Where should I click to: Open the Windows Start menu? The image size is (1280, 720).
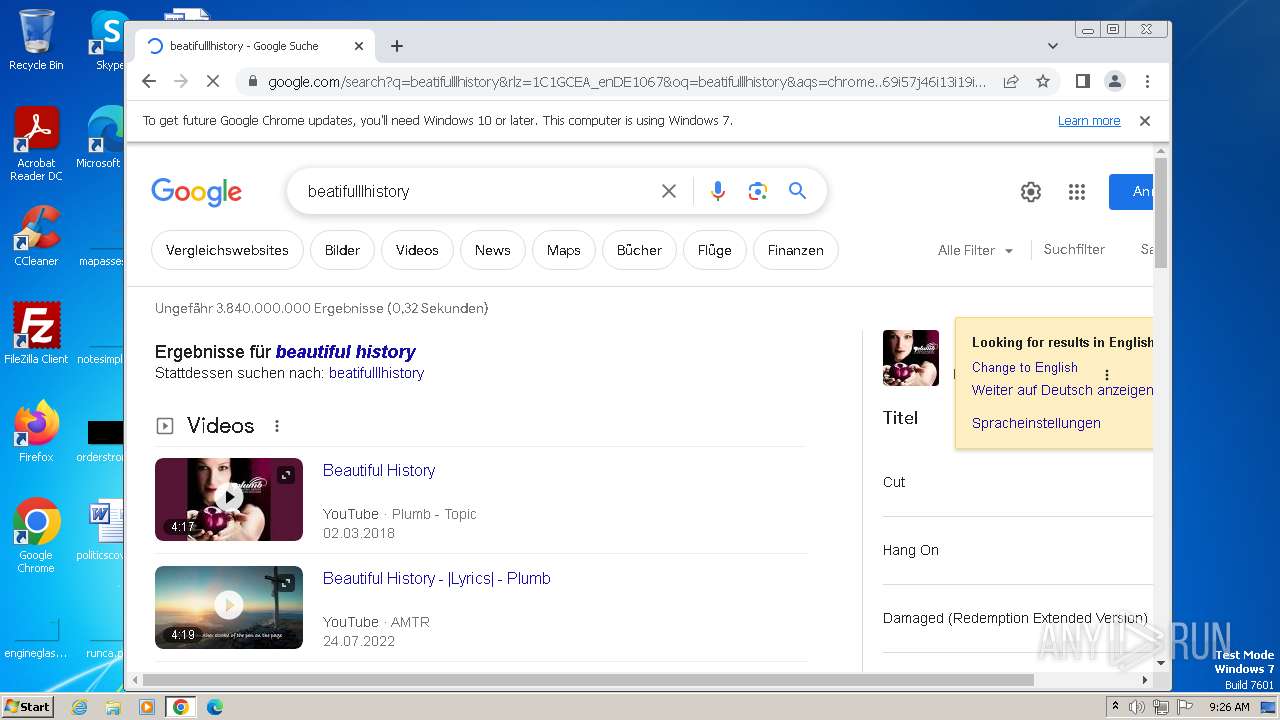(x=28, y=706)
